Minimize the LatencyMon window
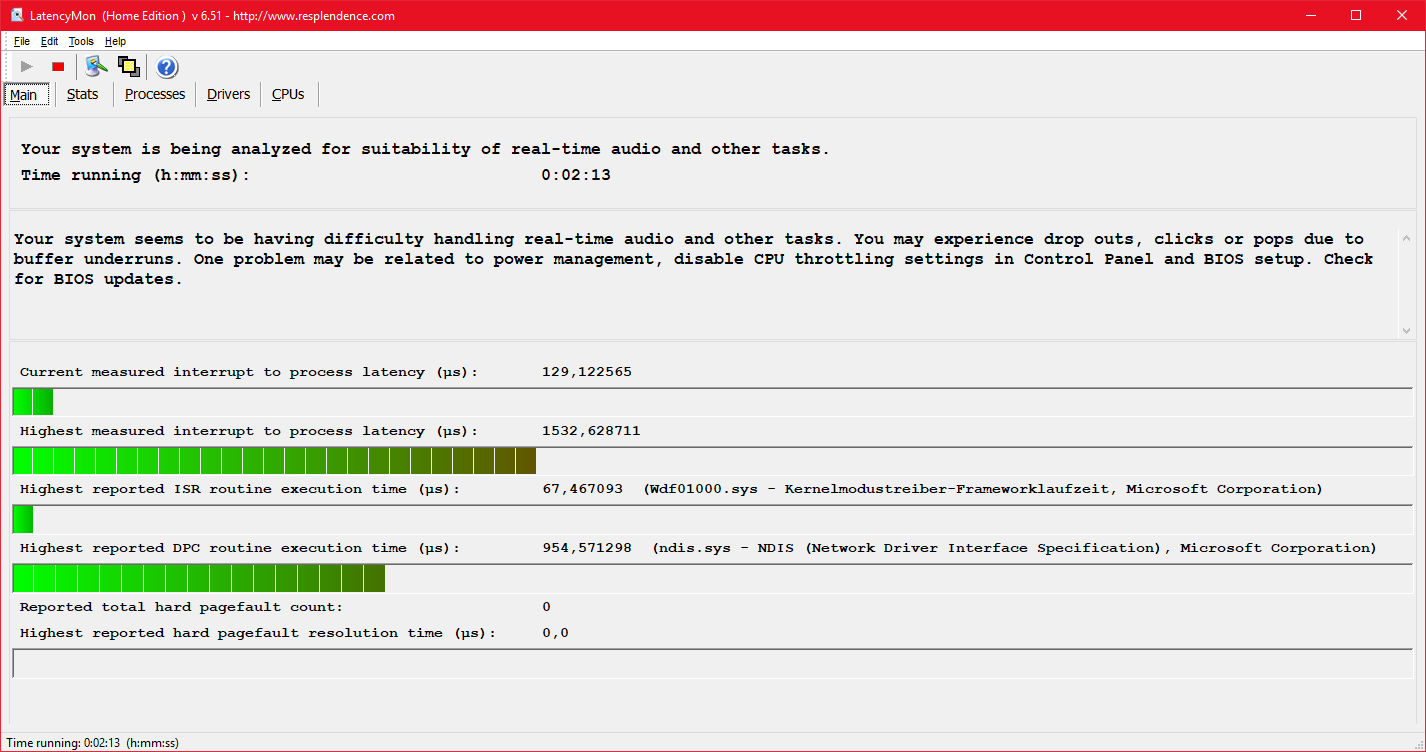 pos(1310,15)
